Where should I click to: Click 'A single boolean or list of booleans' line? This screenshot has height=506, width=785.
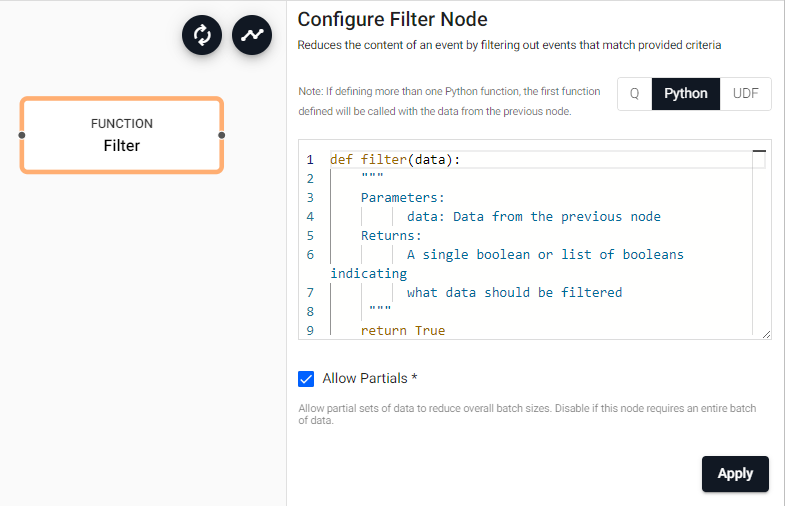545,255
